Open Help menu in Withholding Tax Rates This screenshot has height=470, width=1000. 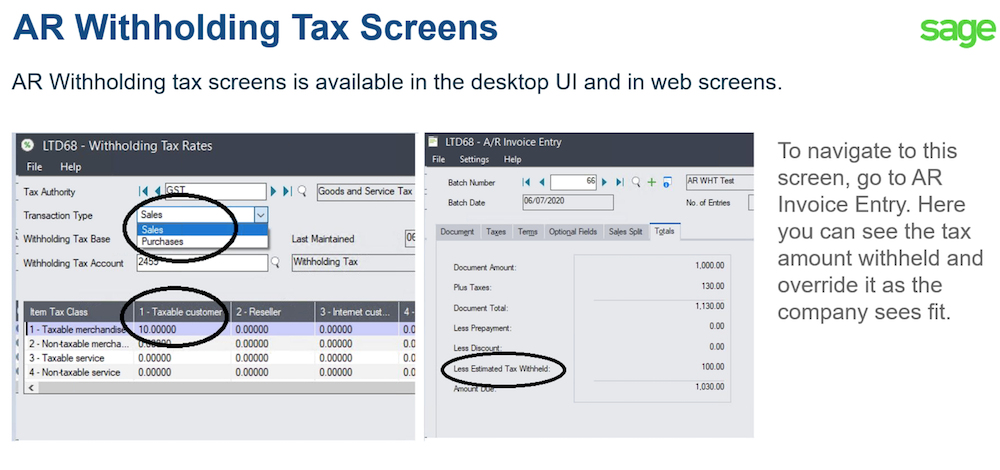point(71,167)
